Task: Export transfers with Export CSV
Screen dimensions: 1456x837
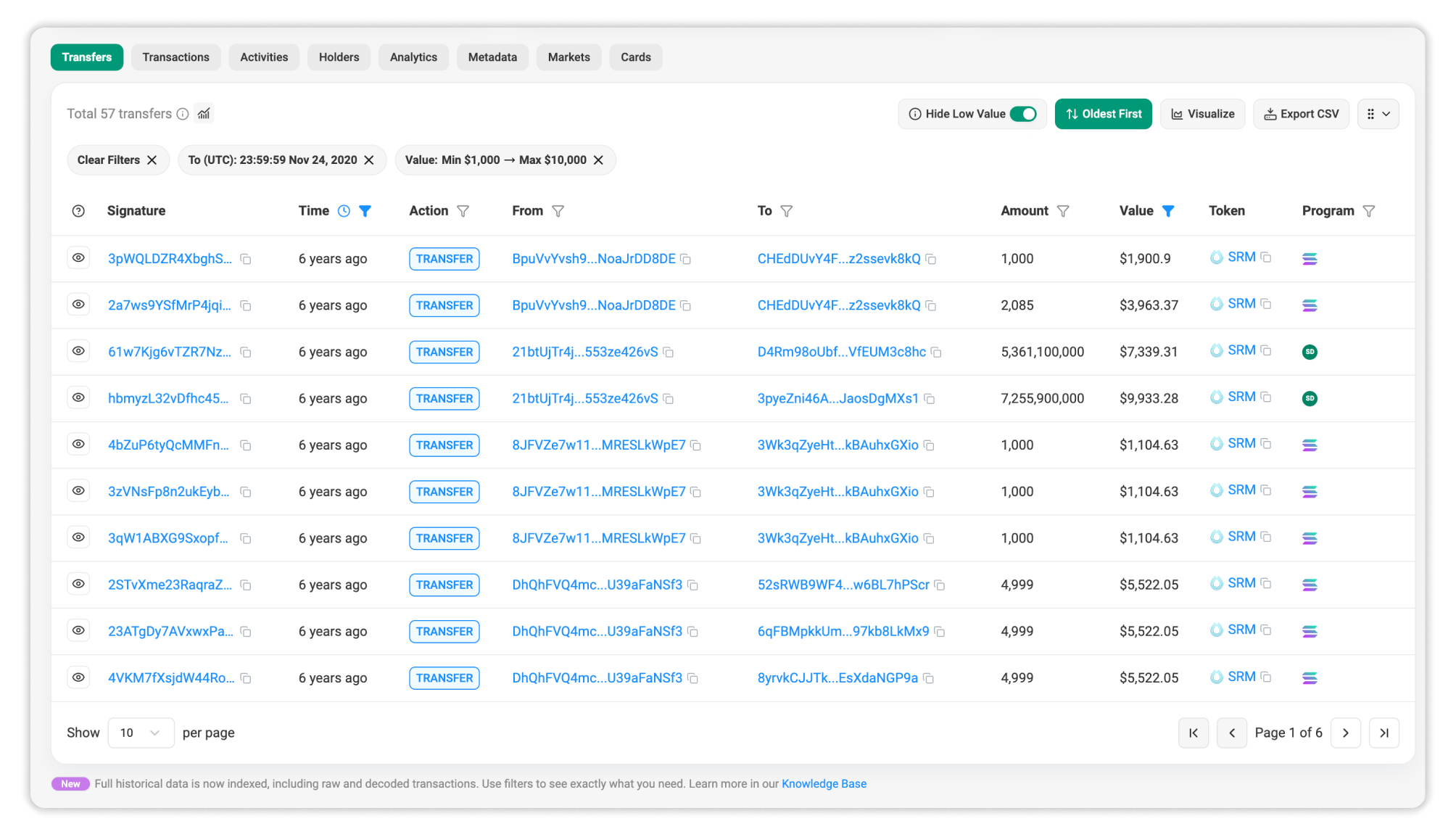Action: coord(1302,114)
